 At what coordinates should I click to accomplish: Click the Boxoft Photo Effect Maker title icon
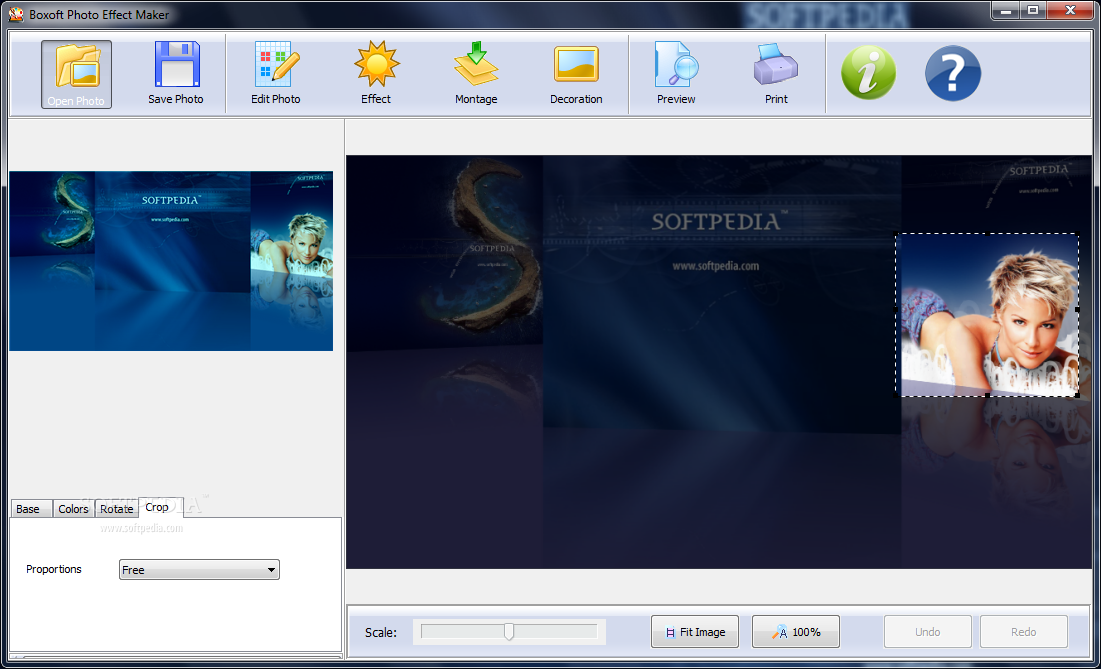(16, 14)
